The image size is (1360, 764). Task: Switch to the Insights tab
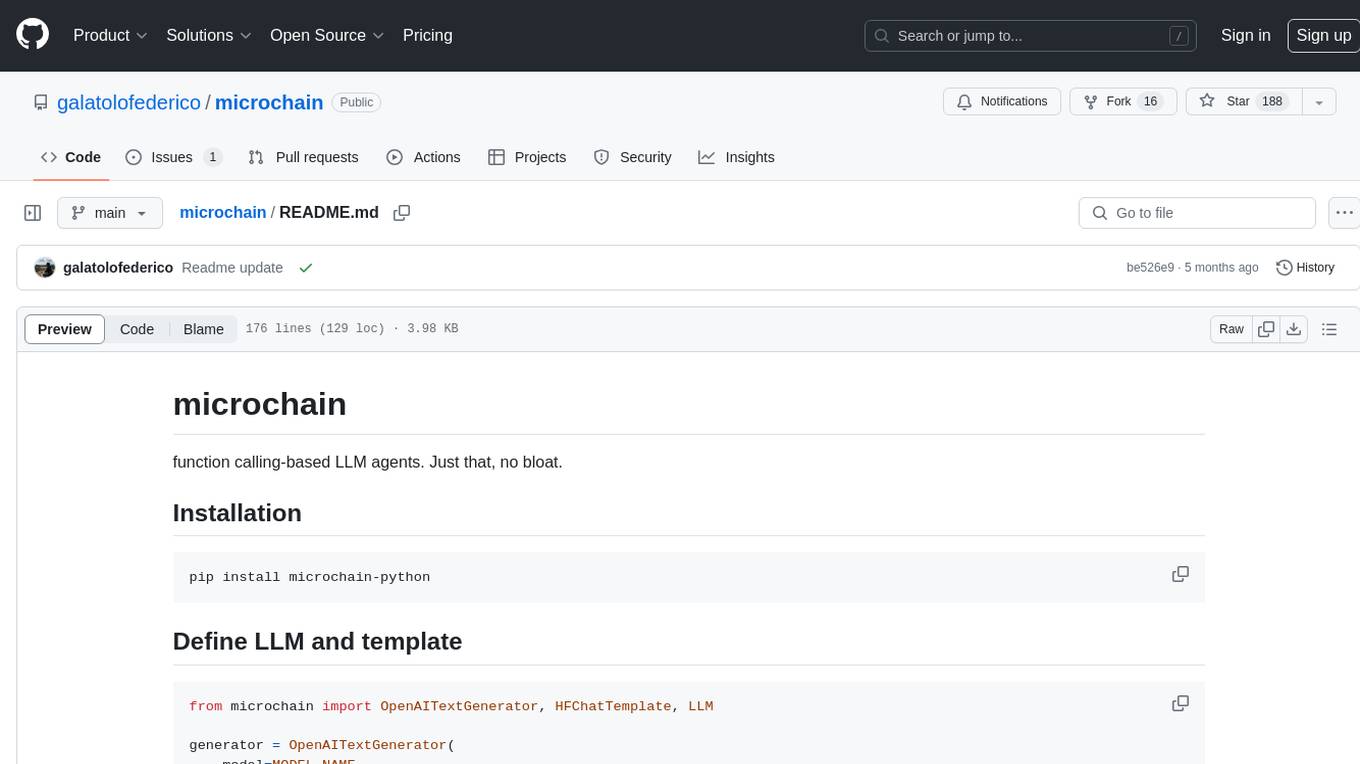click(736, 157)
